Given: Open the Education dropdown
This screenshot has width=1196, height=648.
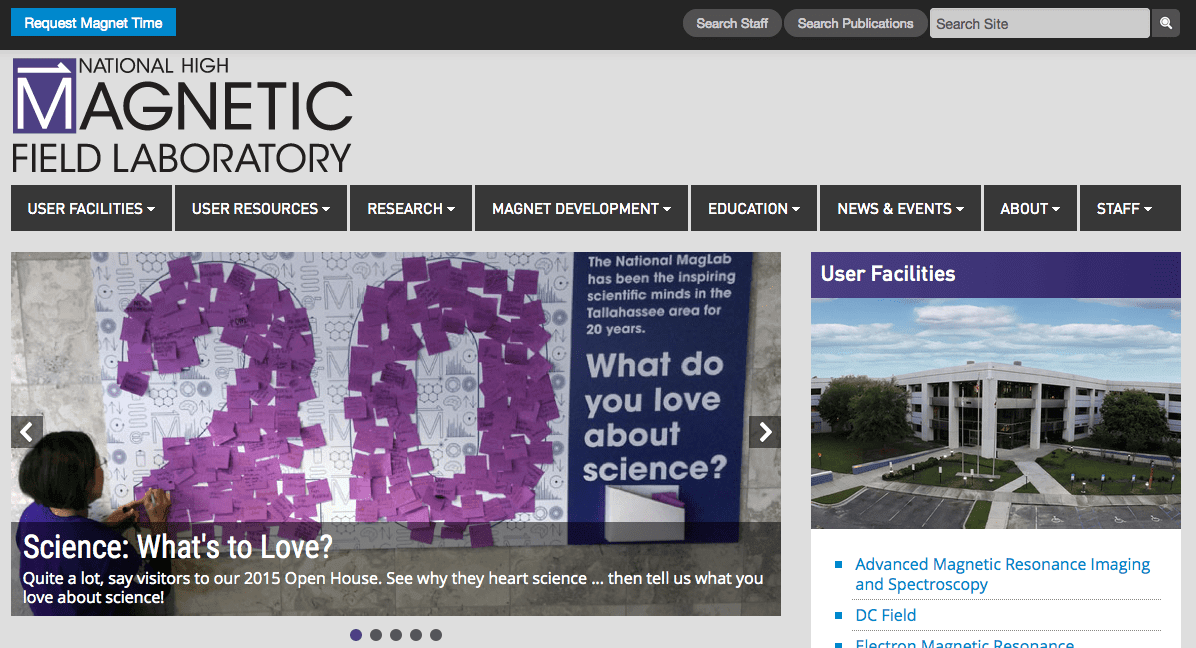Looking at the screenshot, I should click(x=754, y=208).
